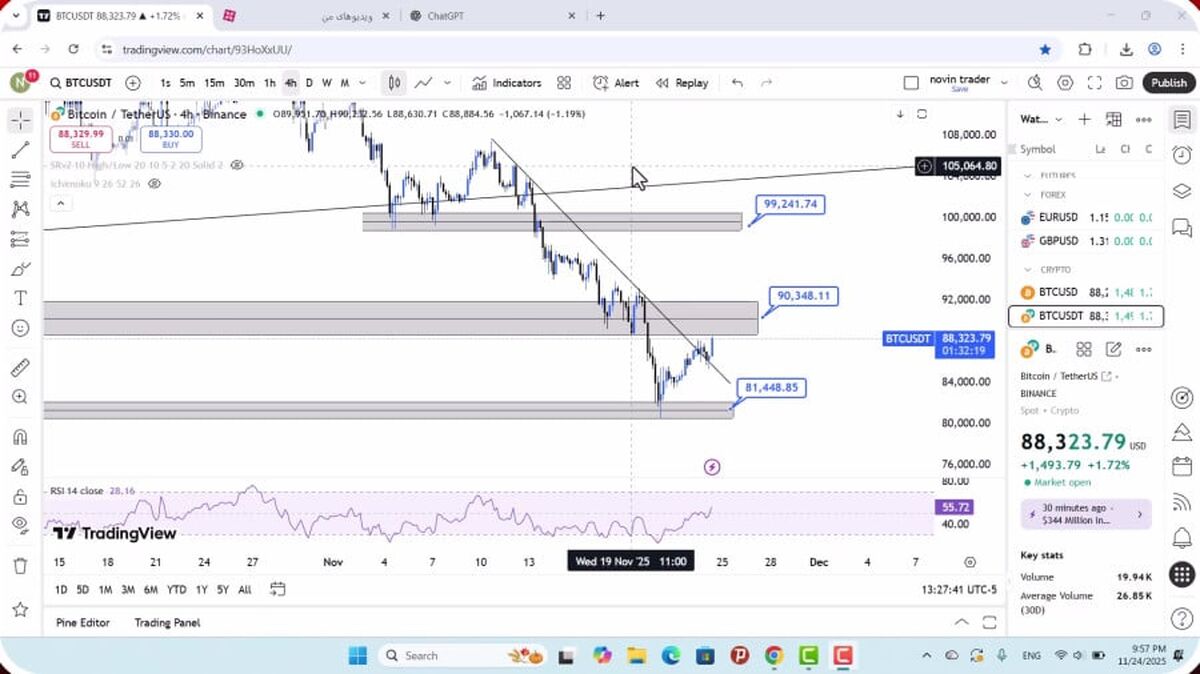This screenshot has width=1200, height=674.
Task: Switch to the 15m timeframe
Action: [x=214, y=83]
